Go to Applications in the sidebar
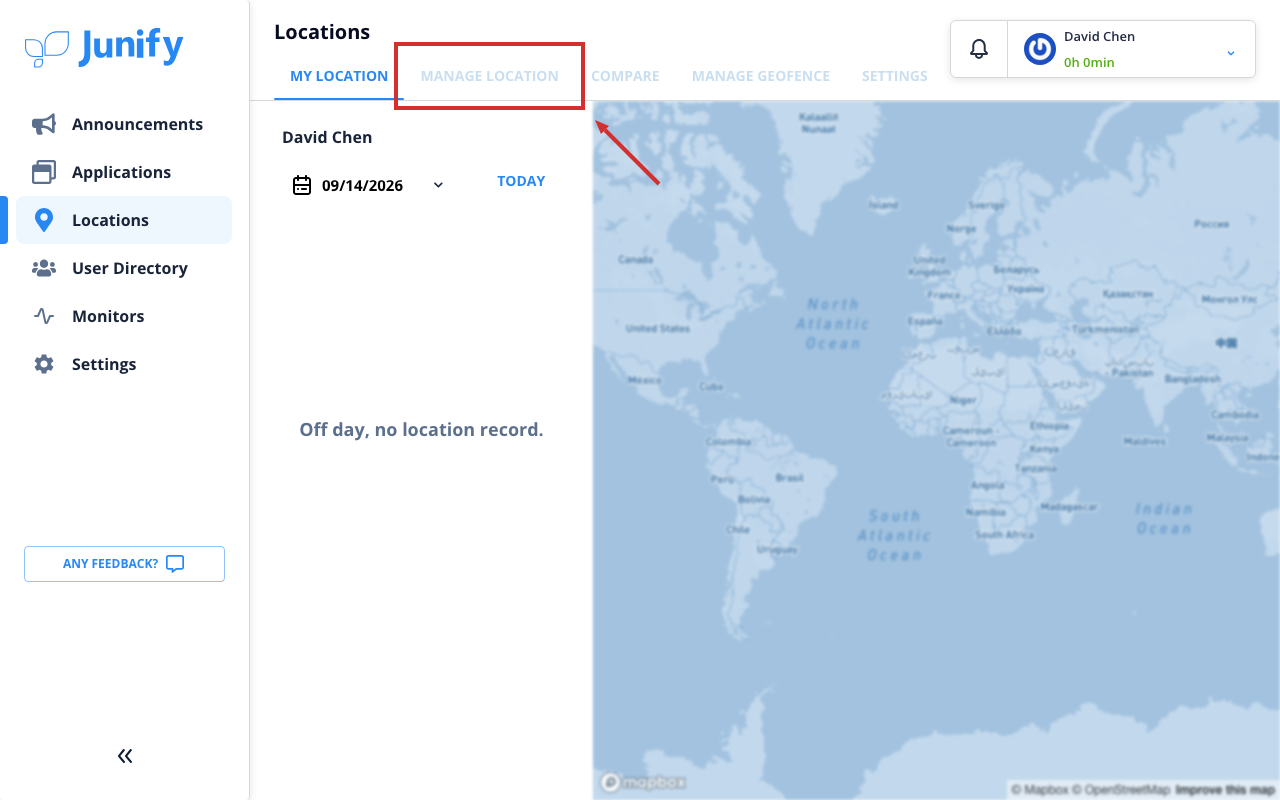Image resolution: width=1280 pixels, height=800 pixels. (x=124, y=172)
